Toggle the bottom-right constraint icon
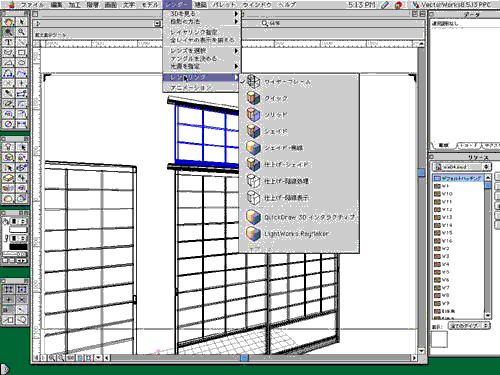500x375 pixels. click(x=21, y=320)
